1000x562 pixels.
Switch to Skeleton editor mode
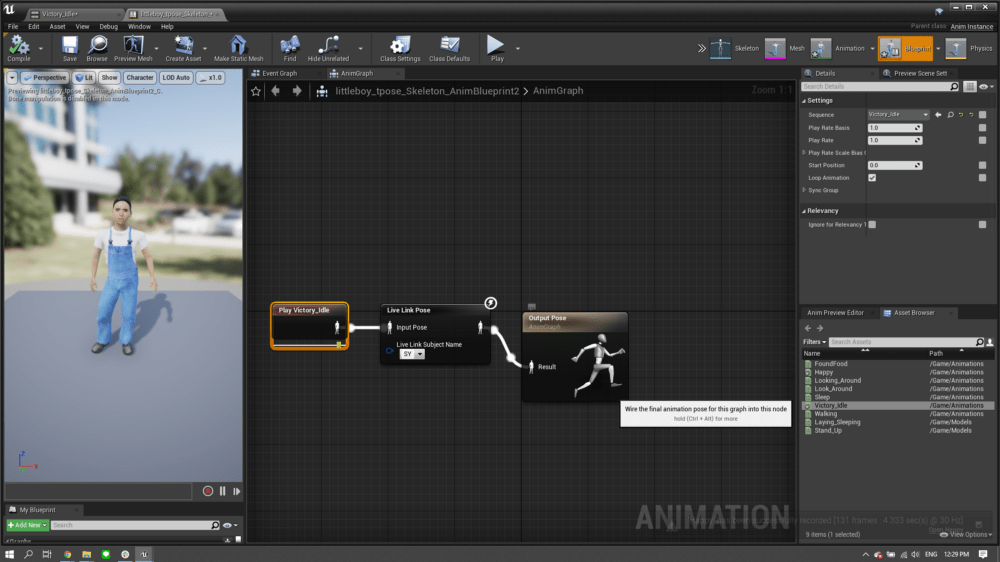[735, 48]
